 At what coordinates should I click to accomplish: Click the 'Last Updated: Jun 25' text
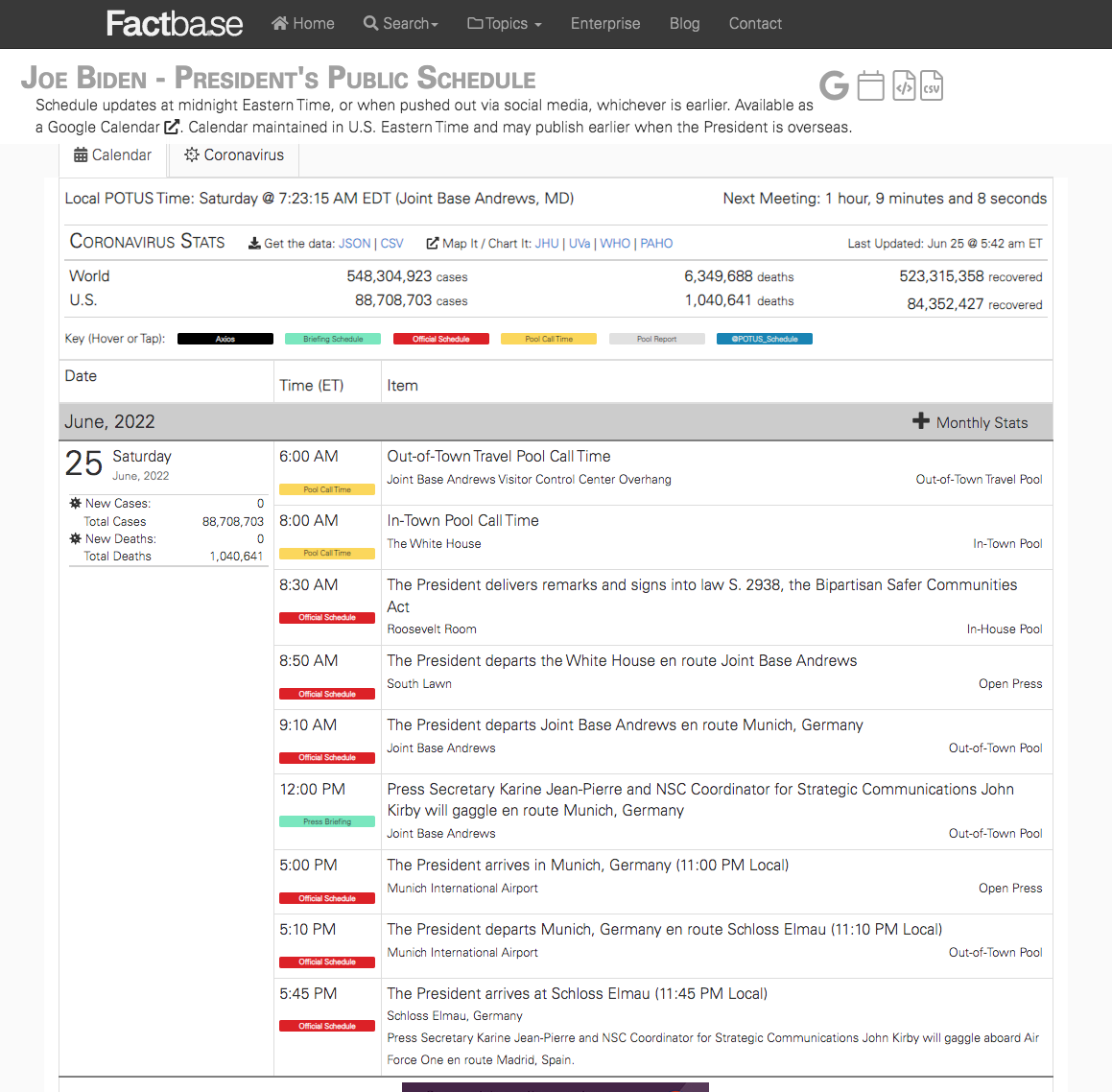(945, 243)
